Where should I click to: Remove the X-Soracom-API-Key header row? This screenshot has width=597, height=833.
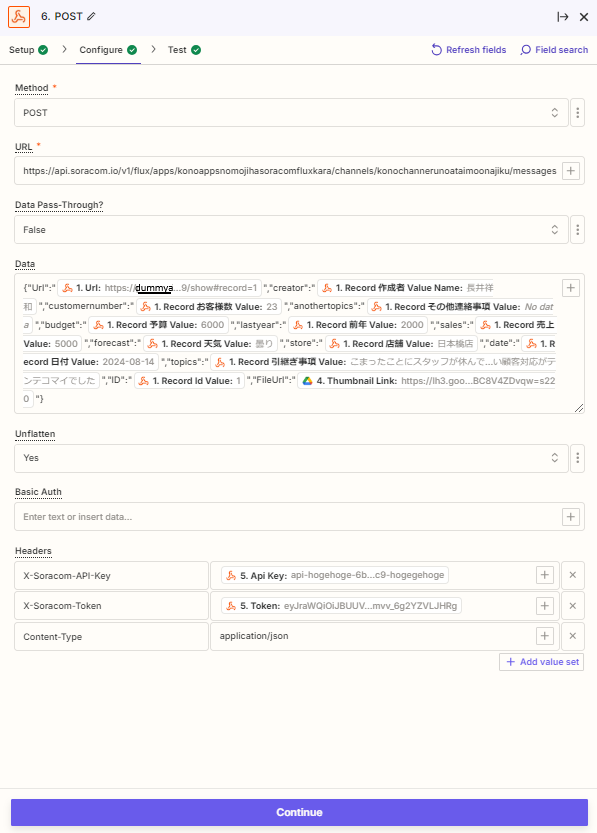(573, 575)
